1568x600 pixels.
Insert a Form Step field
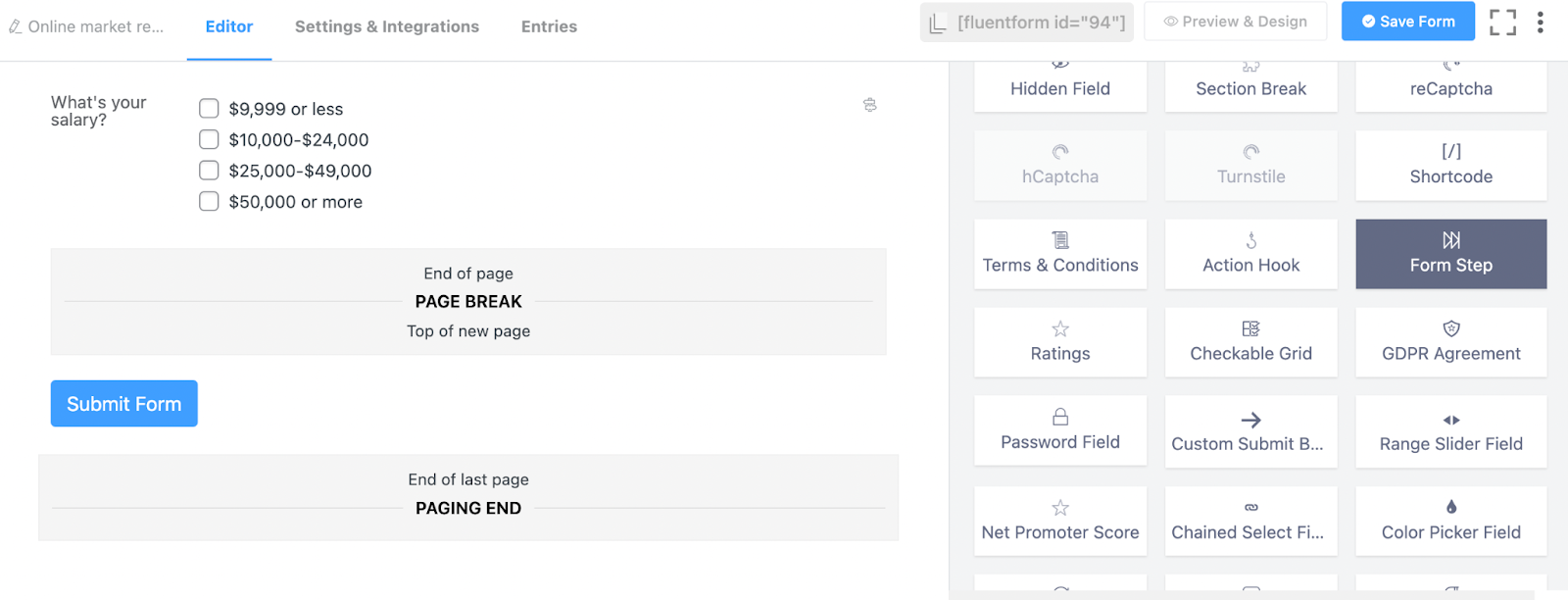1450,254
